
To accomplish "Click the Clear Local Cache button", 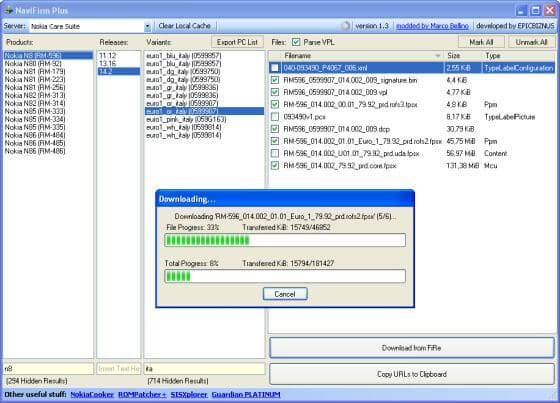I will tap(184, 26).
